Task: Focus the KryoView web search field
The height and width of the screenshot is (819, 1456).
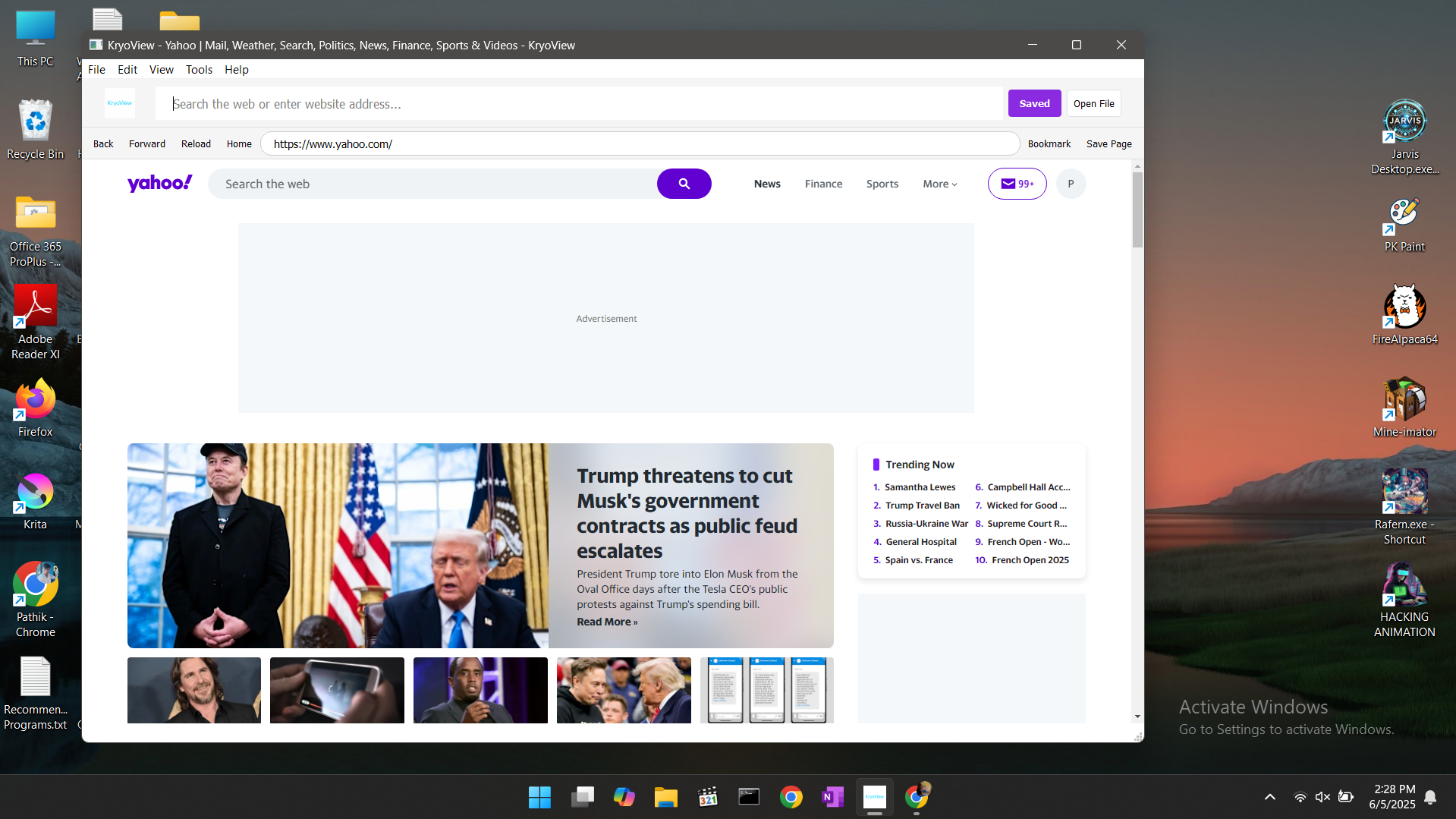Action: tap(579, 103)
